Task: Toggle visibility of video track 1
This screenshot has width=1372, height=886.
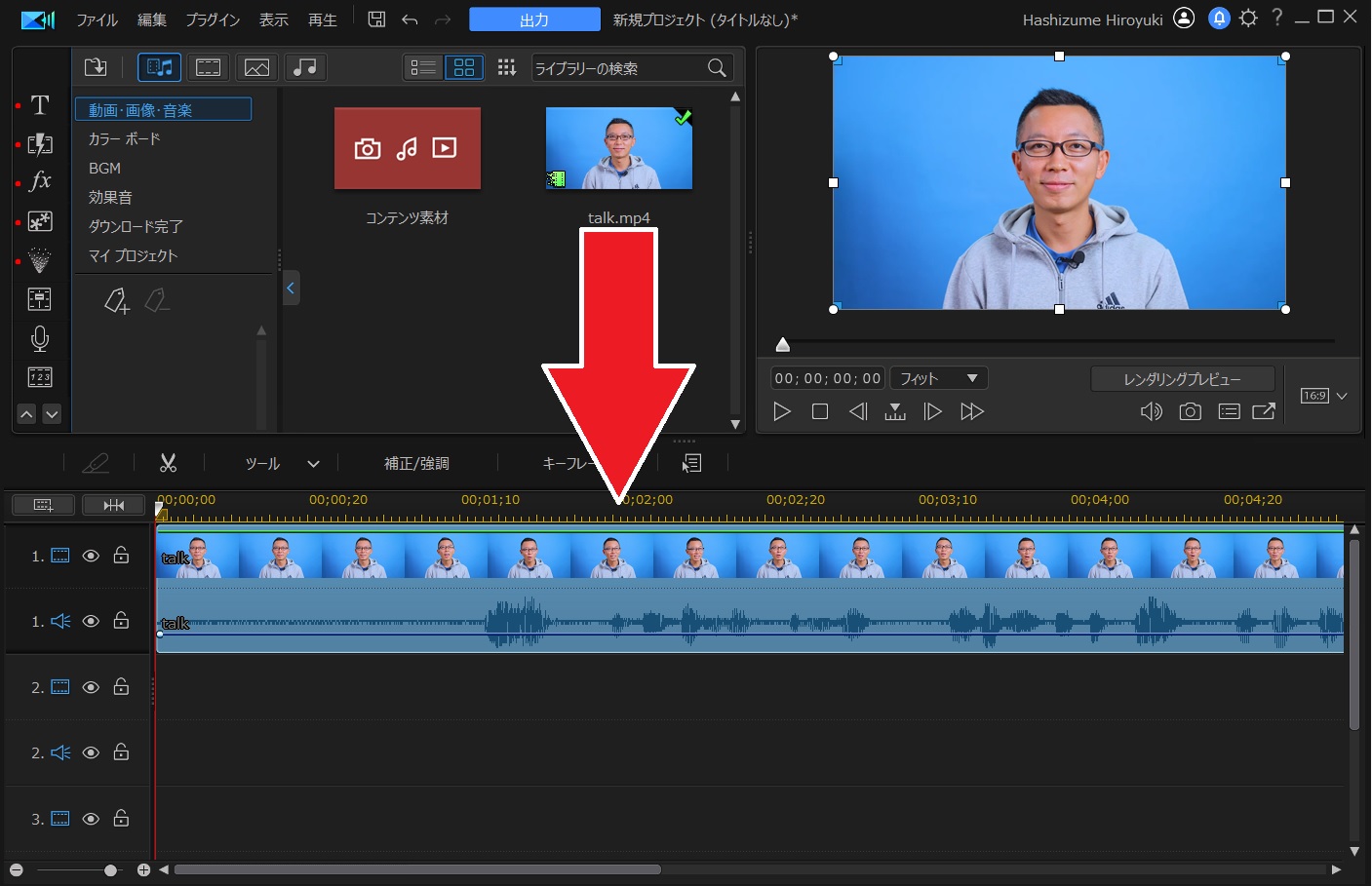Action: [x=91, y=557]
